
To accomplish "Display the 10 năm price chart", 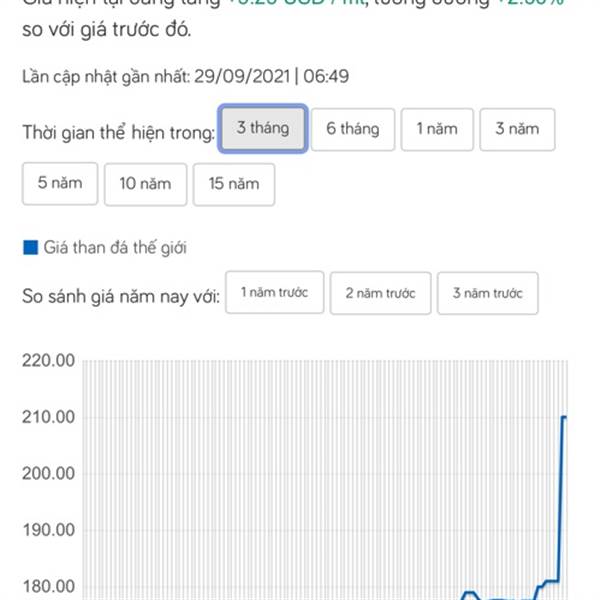I will click(x=145, y=184).
